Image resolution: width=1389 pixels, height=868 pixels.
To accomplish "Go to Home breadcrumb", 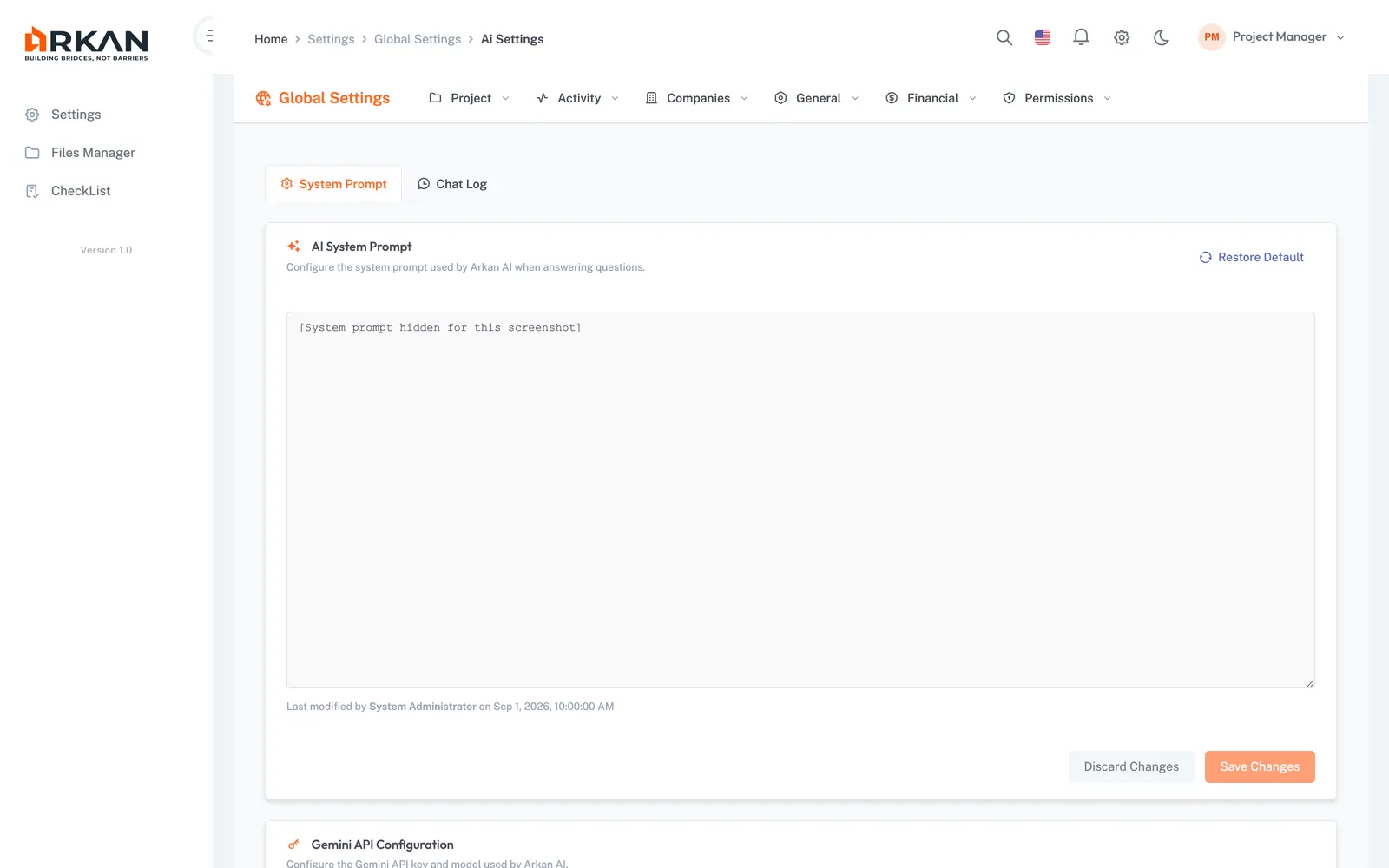I will point(271,39).
